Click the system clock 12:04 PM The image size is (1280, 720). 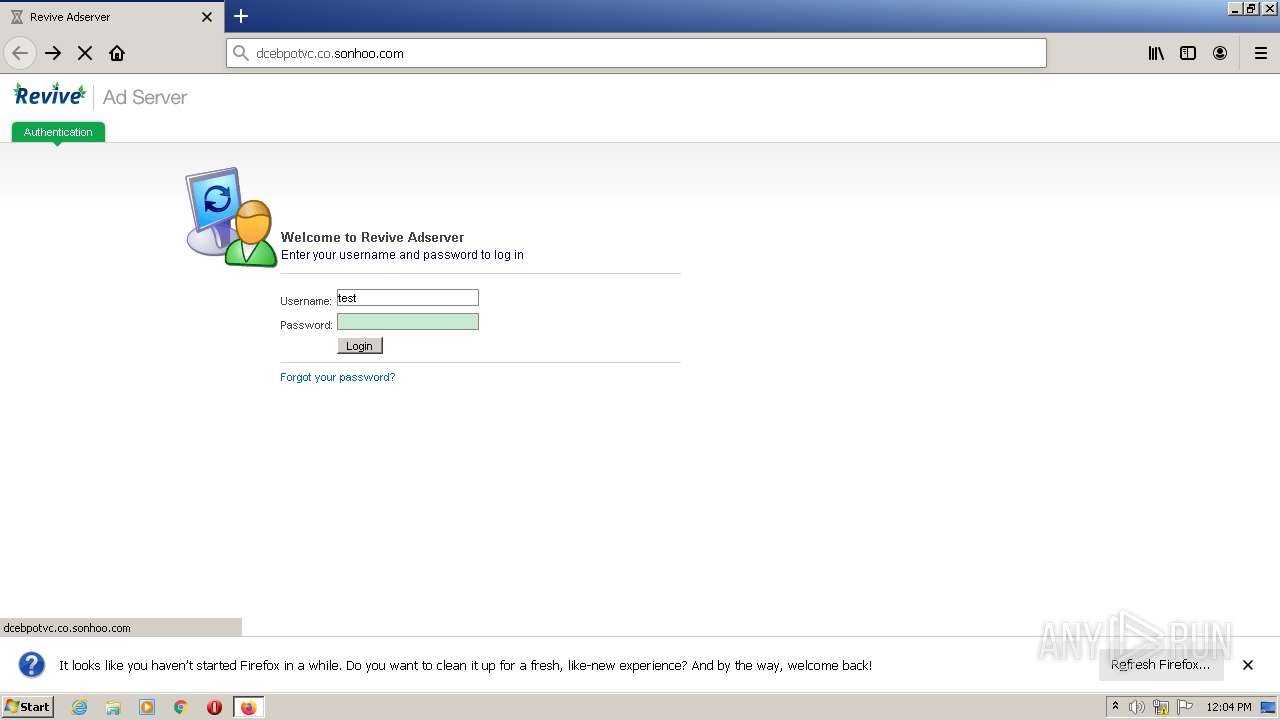pos(1229,707)
